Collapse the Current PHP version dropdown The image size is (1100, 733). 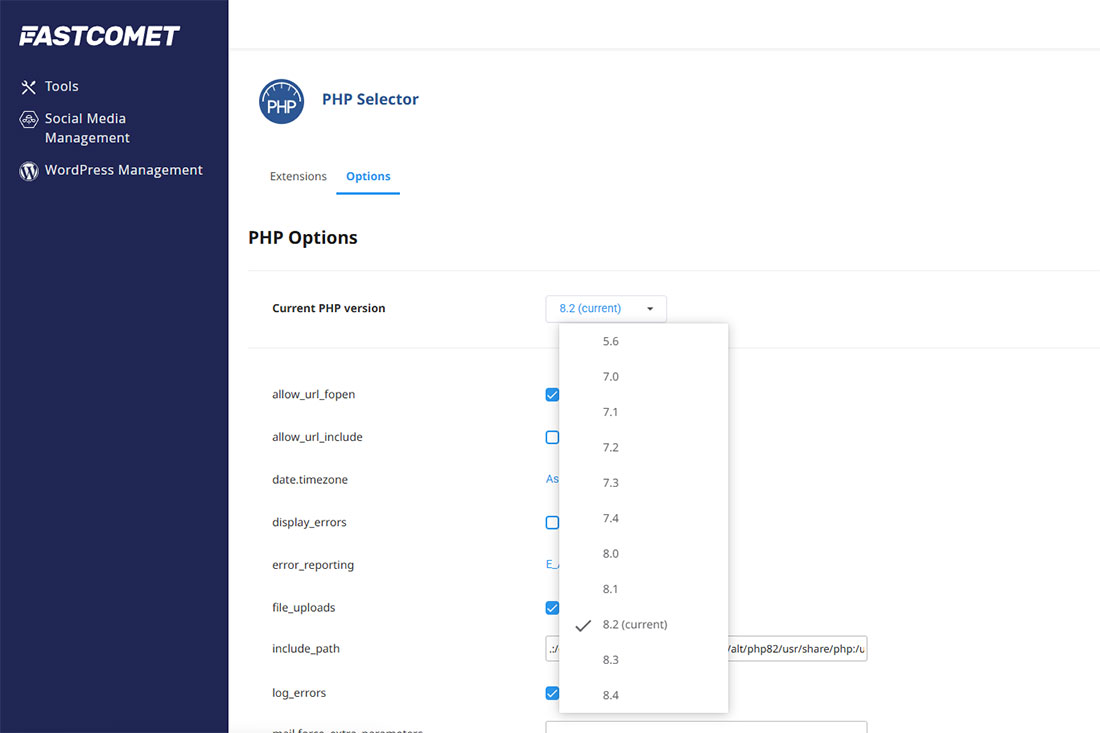pyautogui.click(x=605, y=309)
